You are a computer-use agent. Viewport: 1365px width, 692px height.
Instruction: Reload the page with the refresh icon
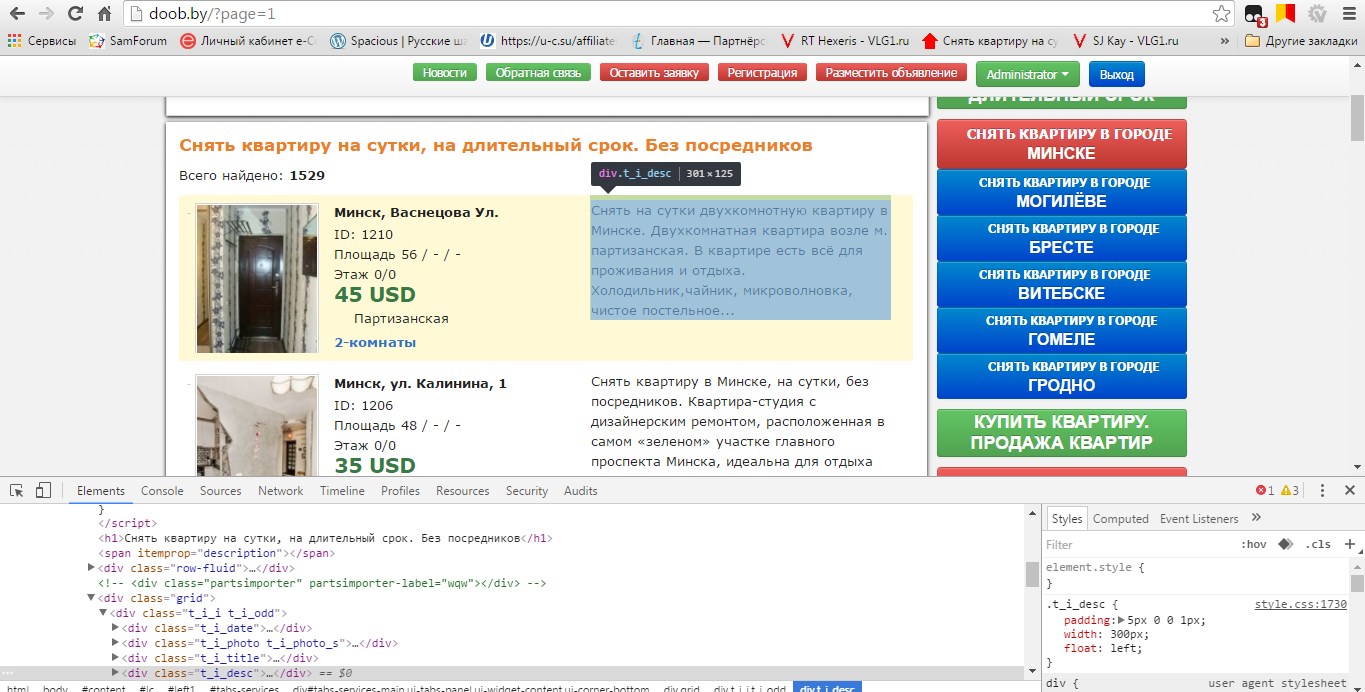point(75,14)
